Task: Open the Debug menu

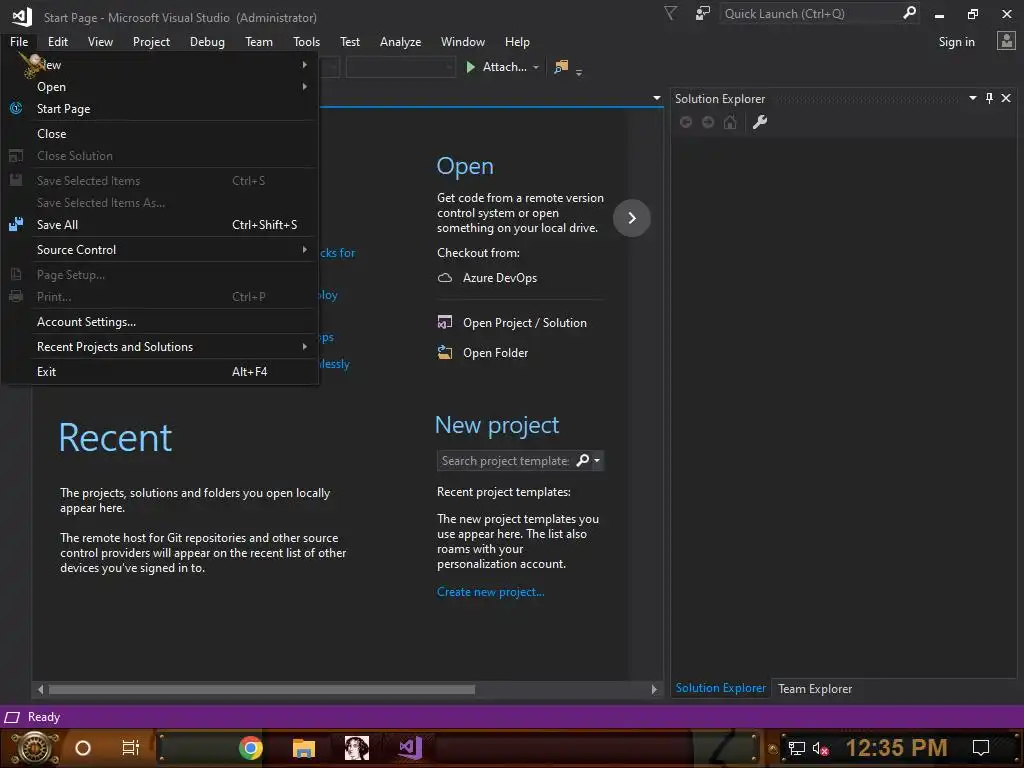Action: click(x=207, y=42)
